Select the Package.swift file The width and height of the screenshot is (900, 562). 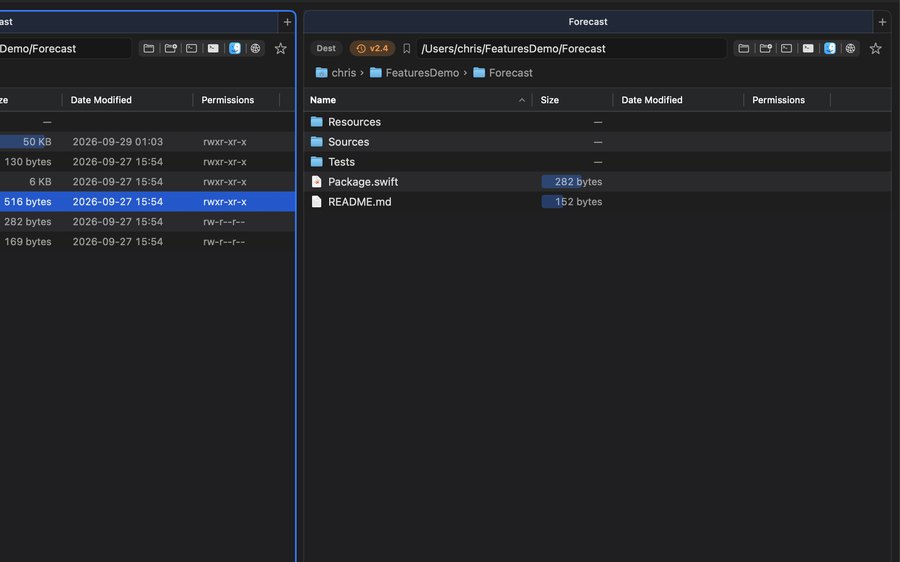597,181
